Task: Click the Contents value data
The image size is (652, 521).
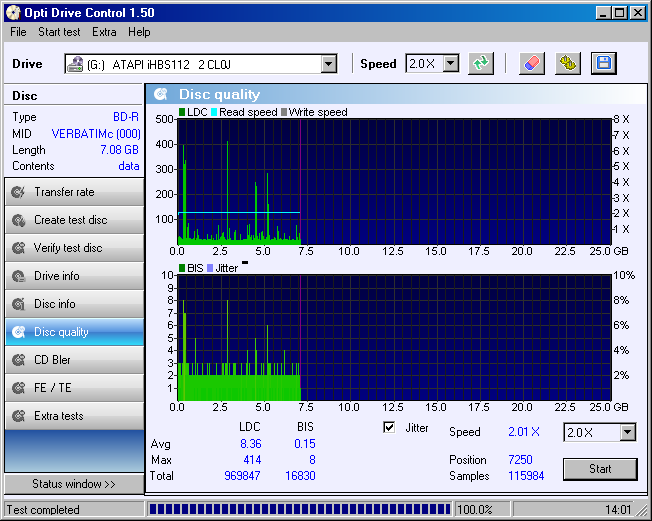Action: pyautogui.click(x=129, y=166)
